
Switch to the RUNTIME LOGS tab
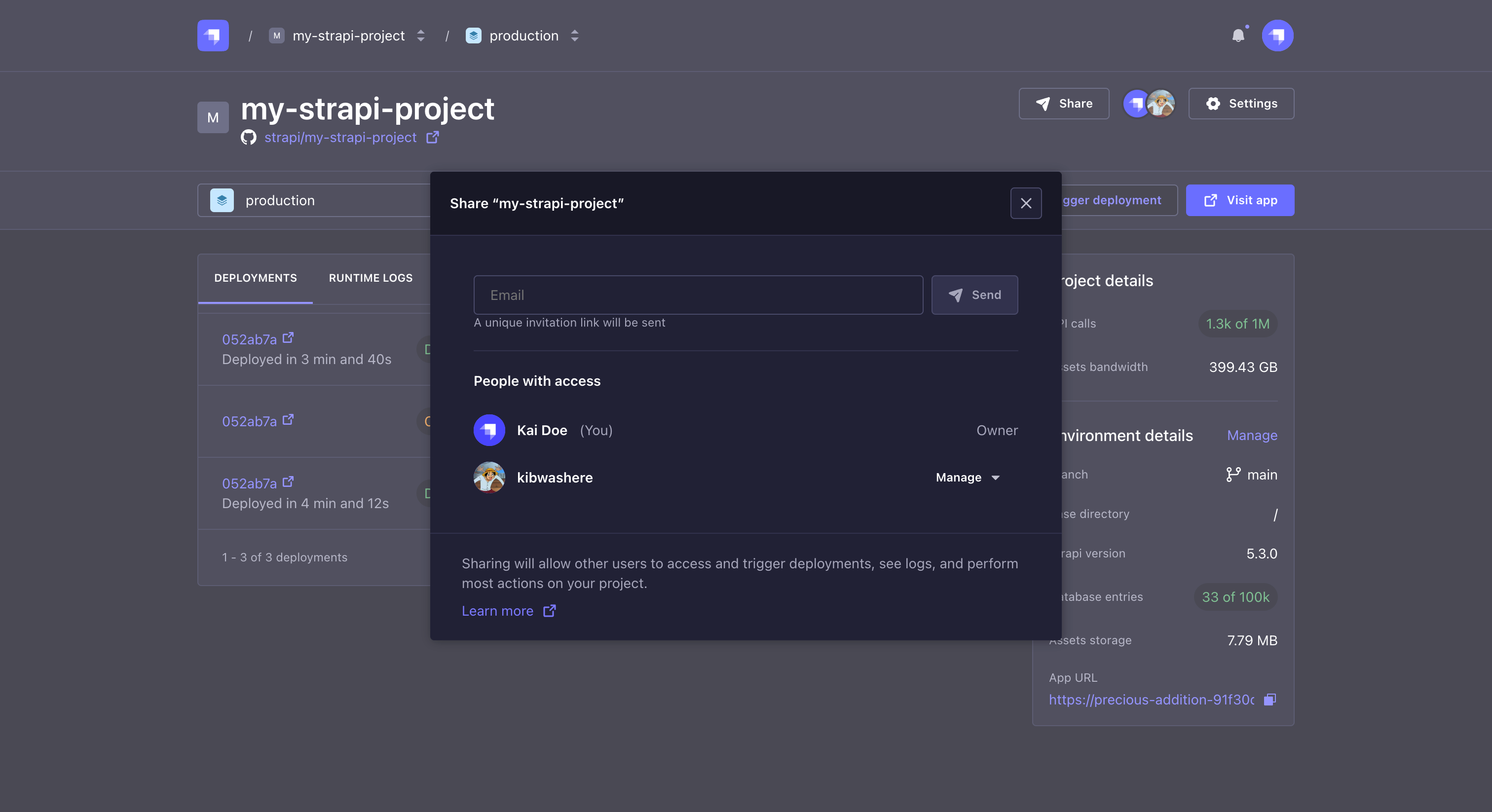point(370,277)
